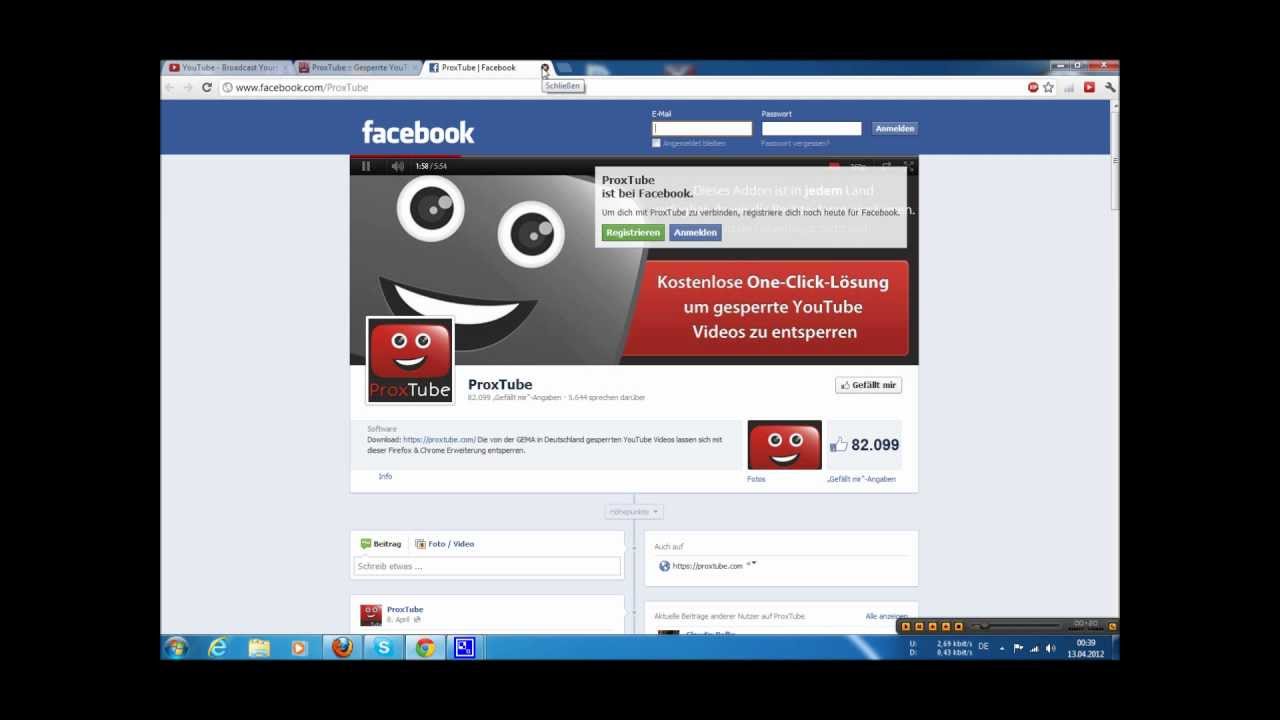Open the blue screen-recorder taskbar icon
This screenshot has width=1280, height=720.
(x=464, y=648)
